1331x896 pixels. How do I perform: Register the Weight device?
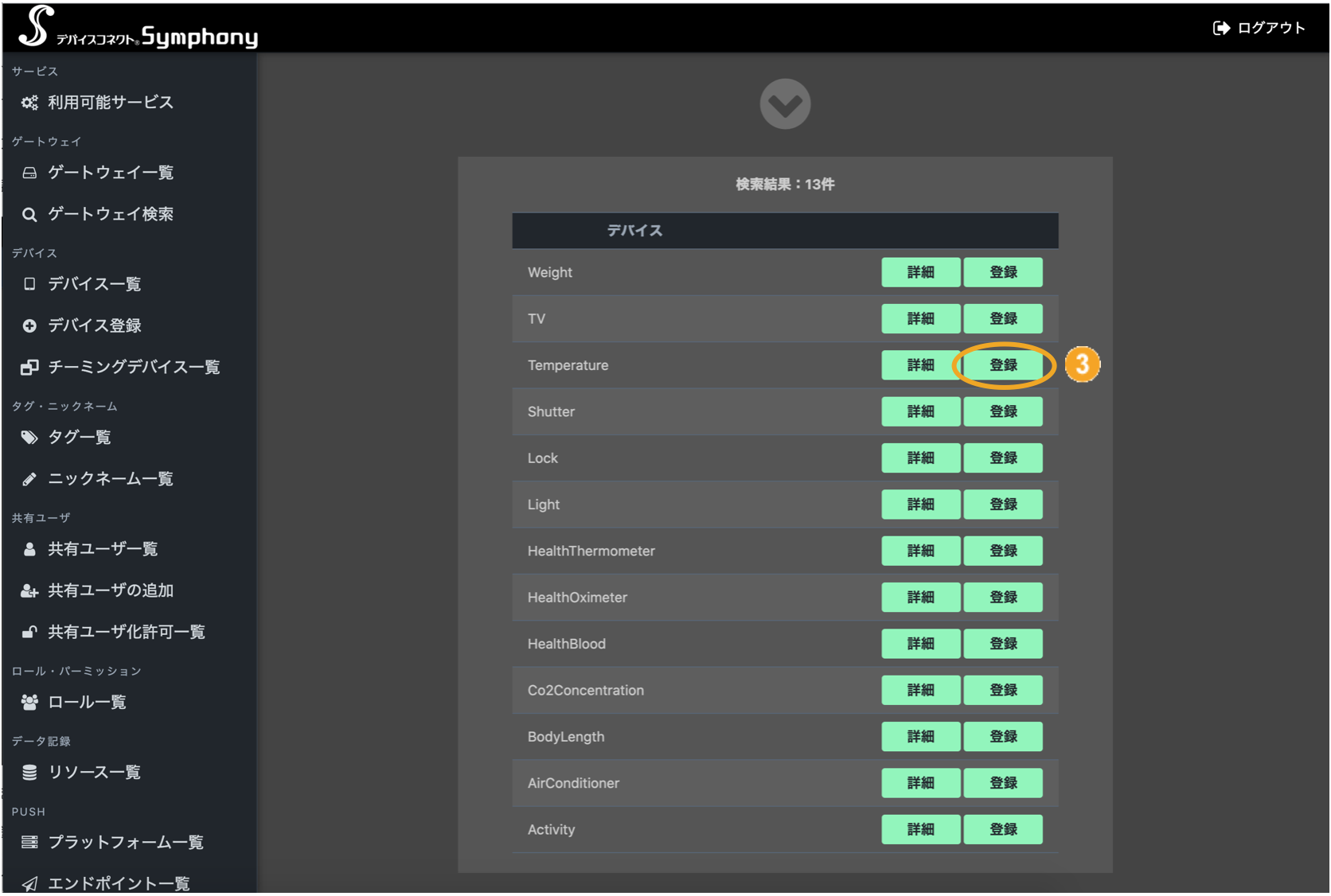tap(1003, 272)
